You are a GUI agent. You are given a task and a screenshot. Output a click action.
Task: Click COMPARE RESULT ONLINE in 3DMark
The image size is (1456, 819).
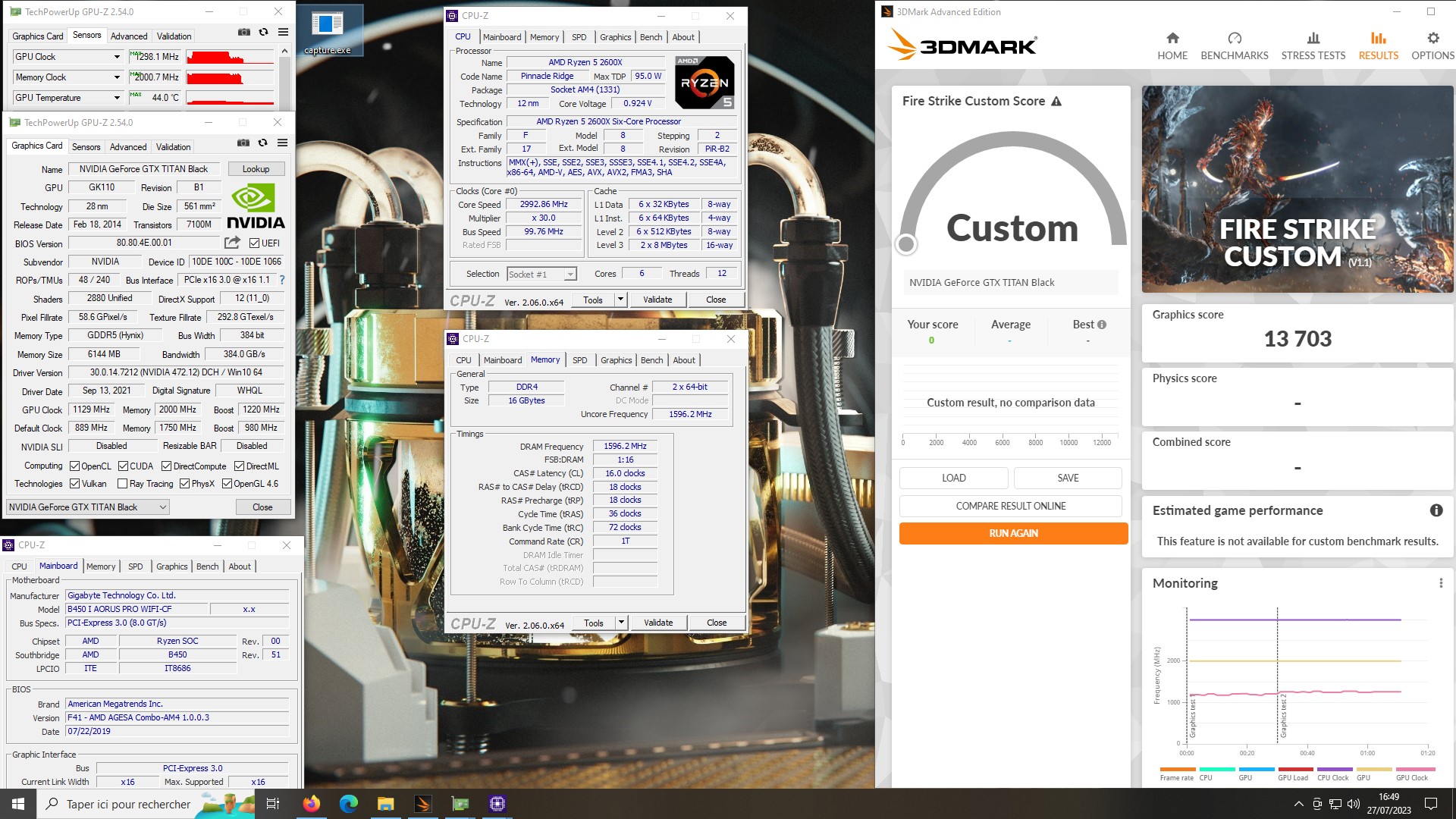[x=1010, y=506]
